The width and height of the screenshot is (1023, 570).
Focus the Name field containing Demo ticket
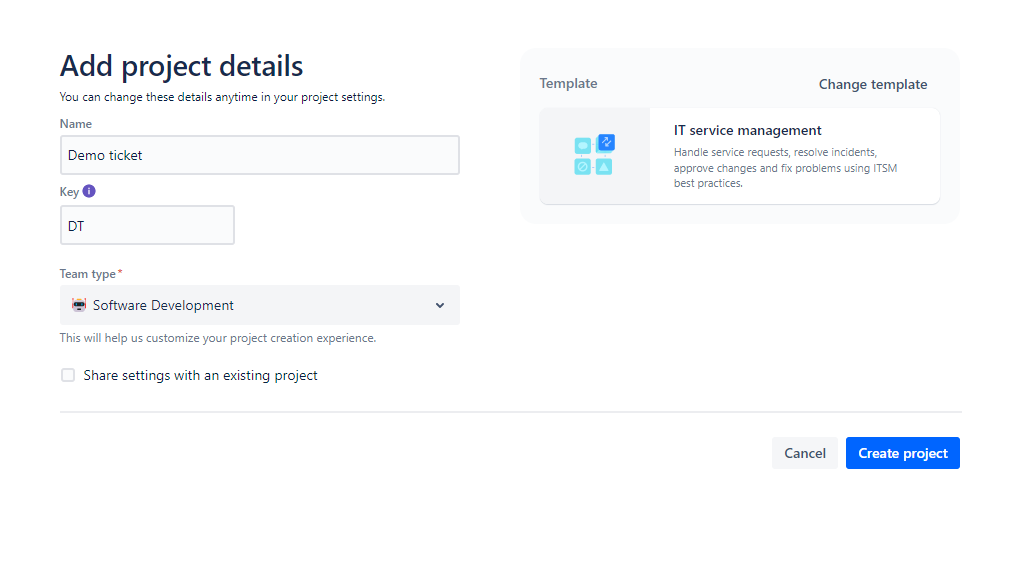[260, 155]
